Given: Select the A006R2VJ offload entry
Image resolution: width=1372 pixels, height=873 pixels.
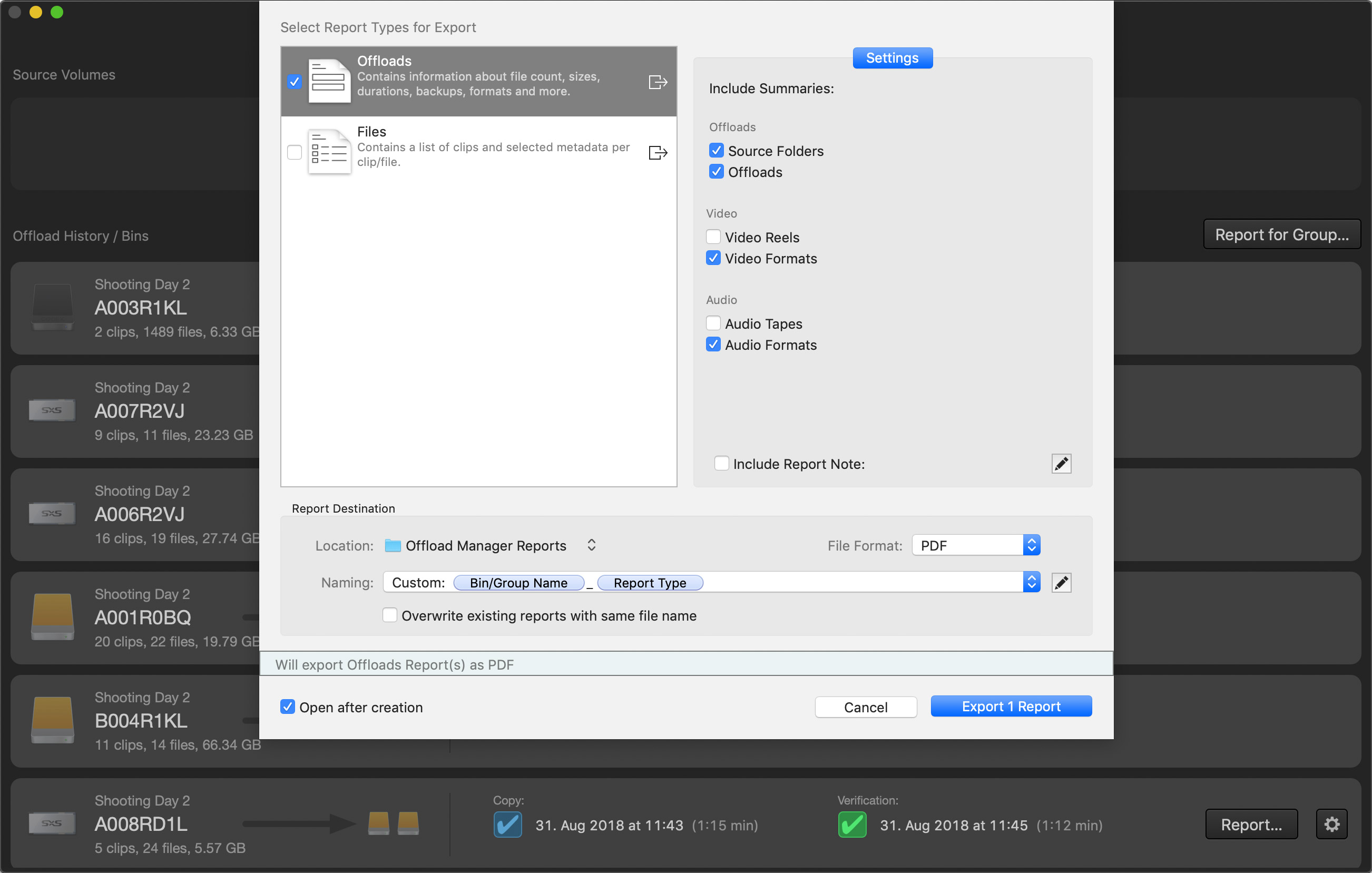Looking at the screenshot, I should (x=140, y=514).
